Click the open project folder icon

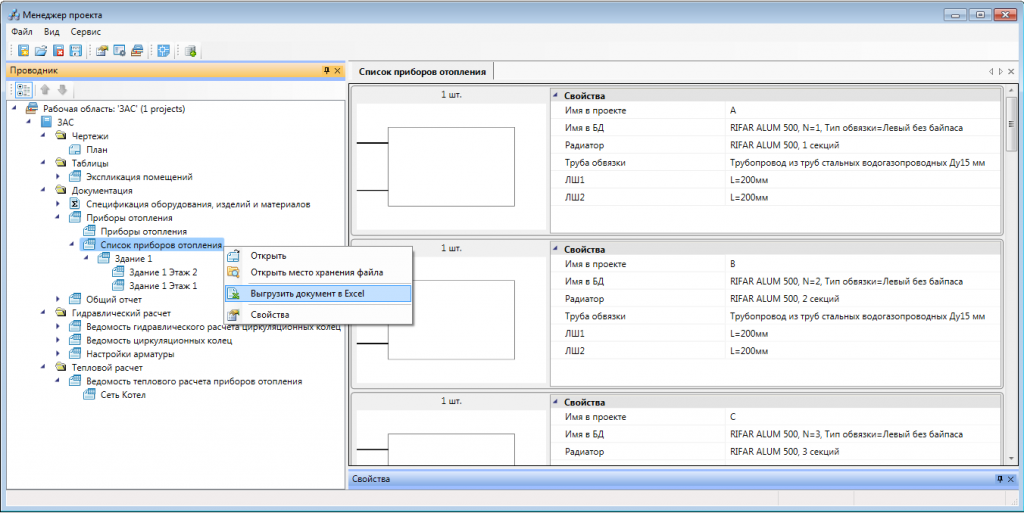click(x=40, y=50)
